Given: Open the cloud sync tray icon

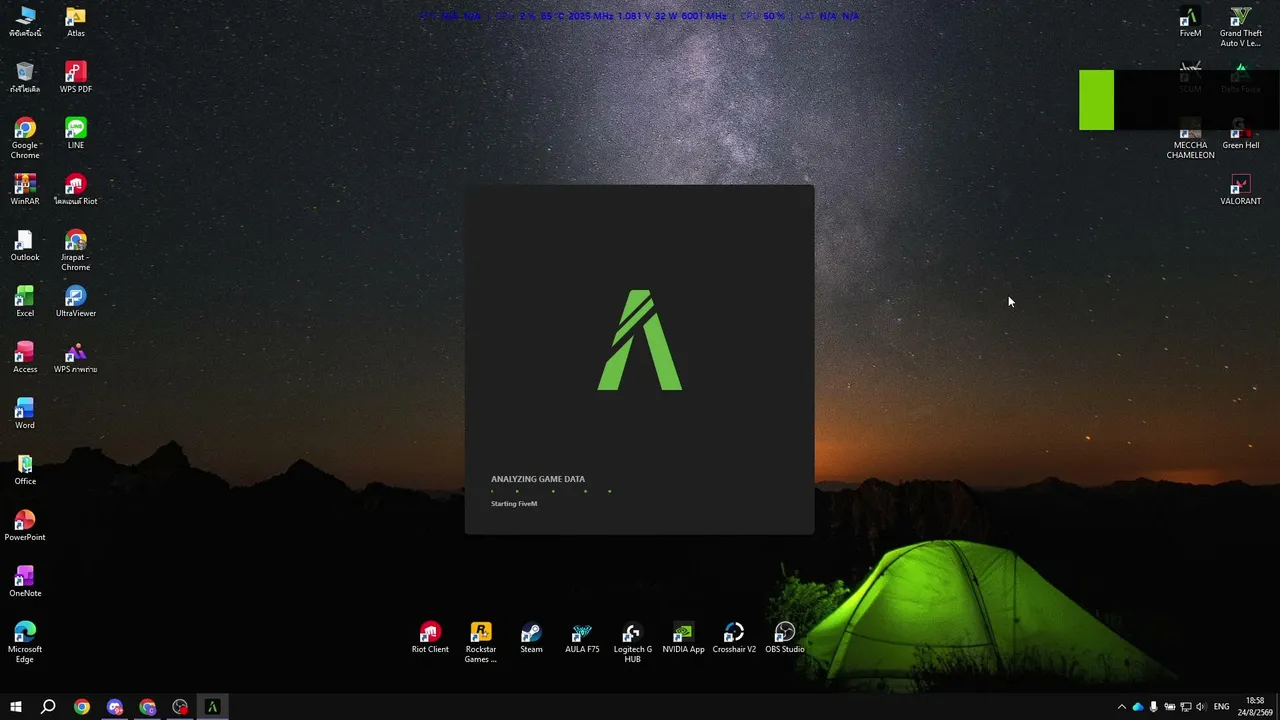Looking at the screenshot, I should [x=1137, y=707].
